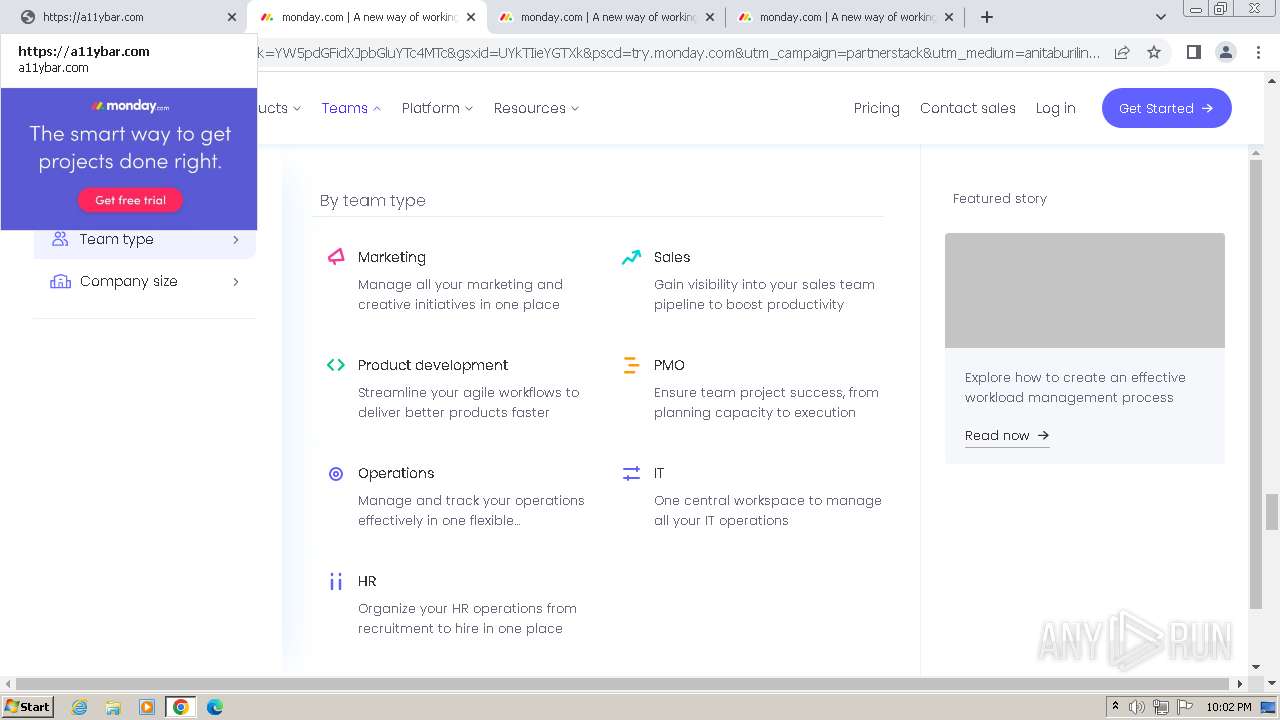Screen dimensions: 1280x720
Task: Open the PMO team link
Action: [x=670, y=365]
